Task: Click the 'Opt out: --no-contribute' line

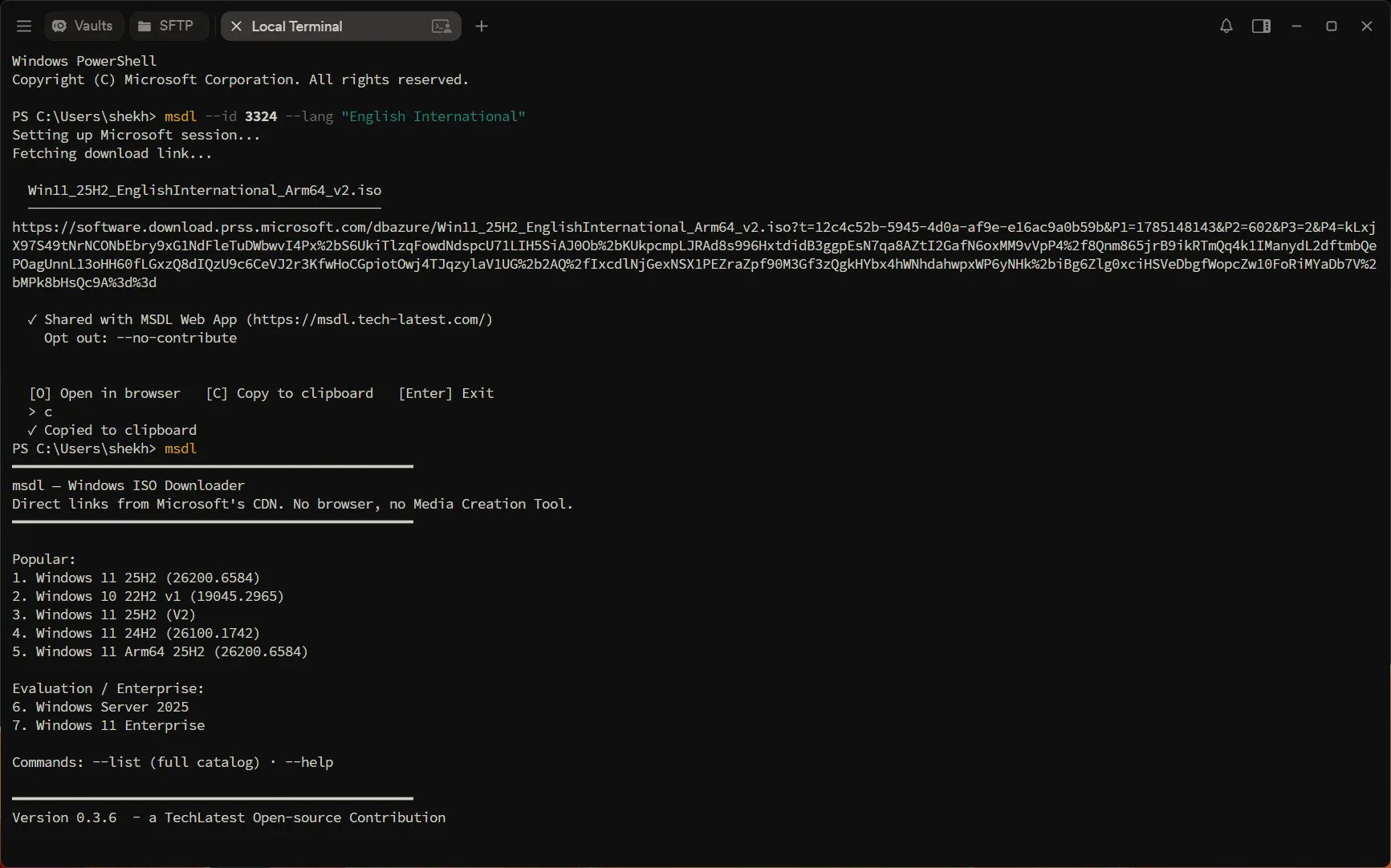Action: (x=140, y=338)
